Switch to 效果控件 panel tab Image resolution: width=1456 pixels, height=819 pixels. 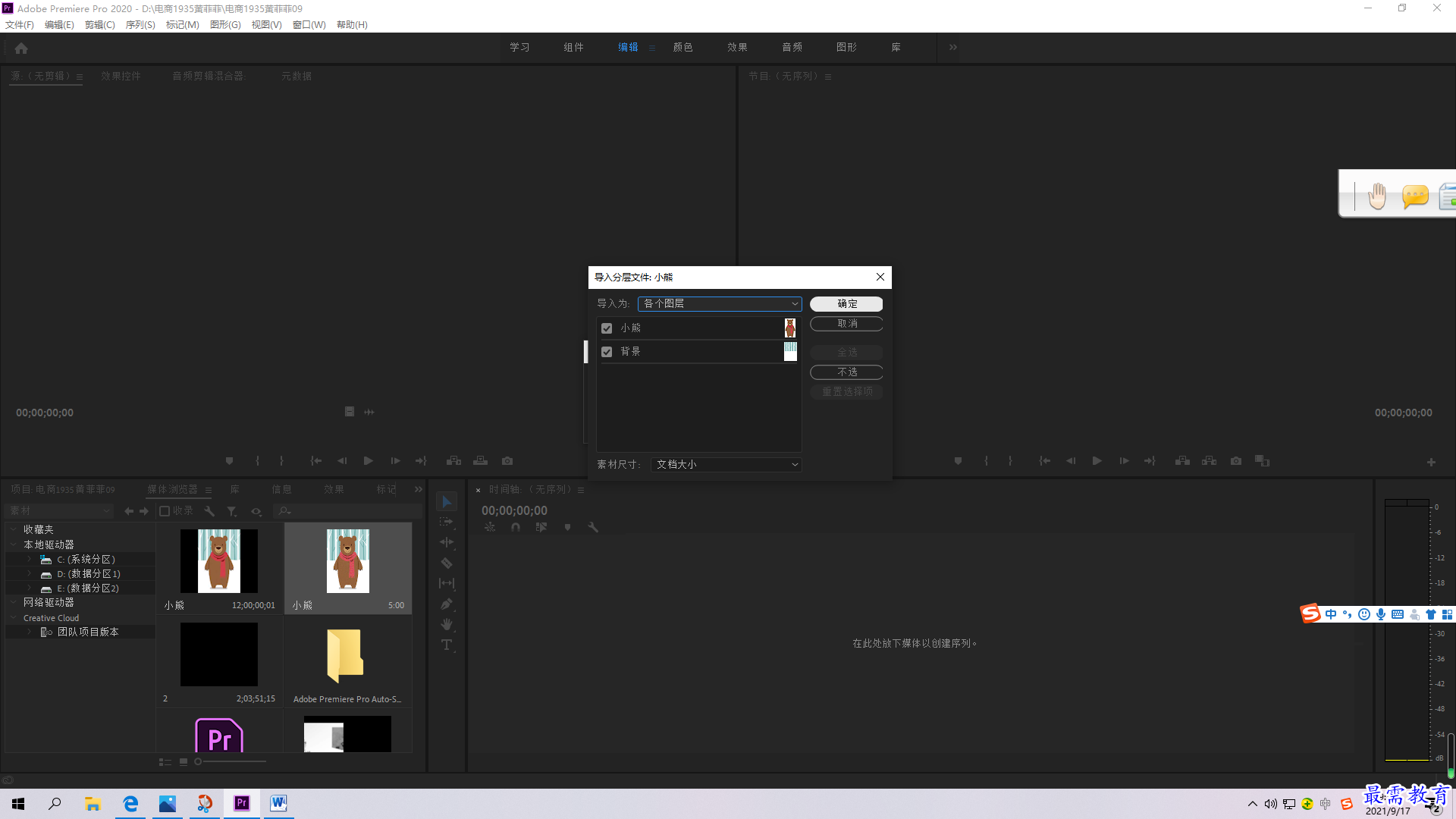pyautogui.click(x=121, y=76)
